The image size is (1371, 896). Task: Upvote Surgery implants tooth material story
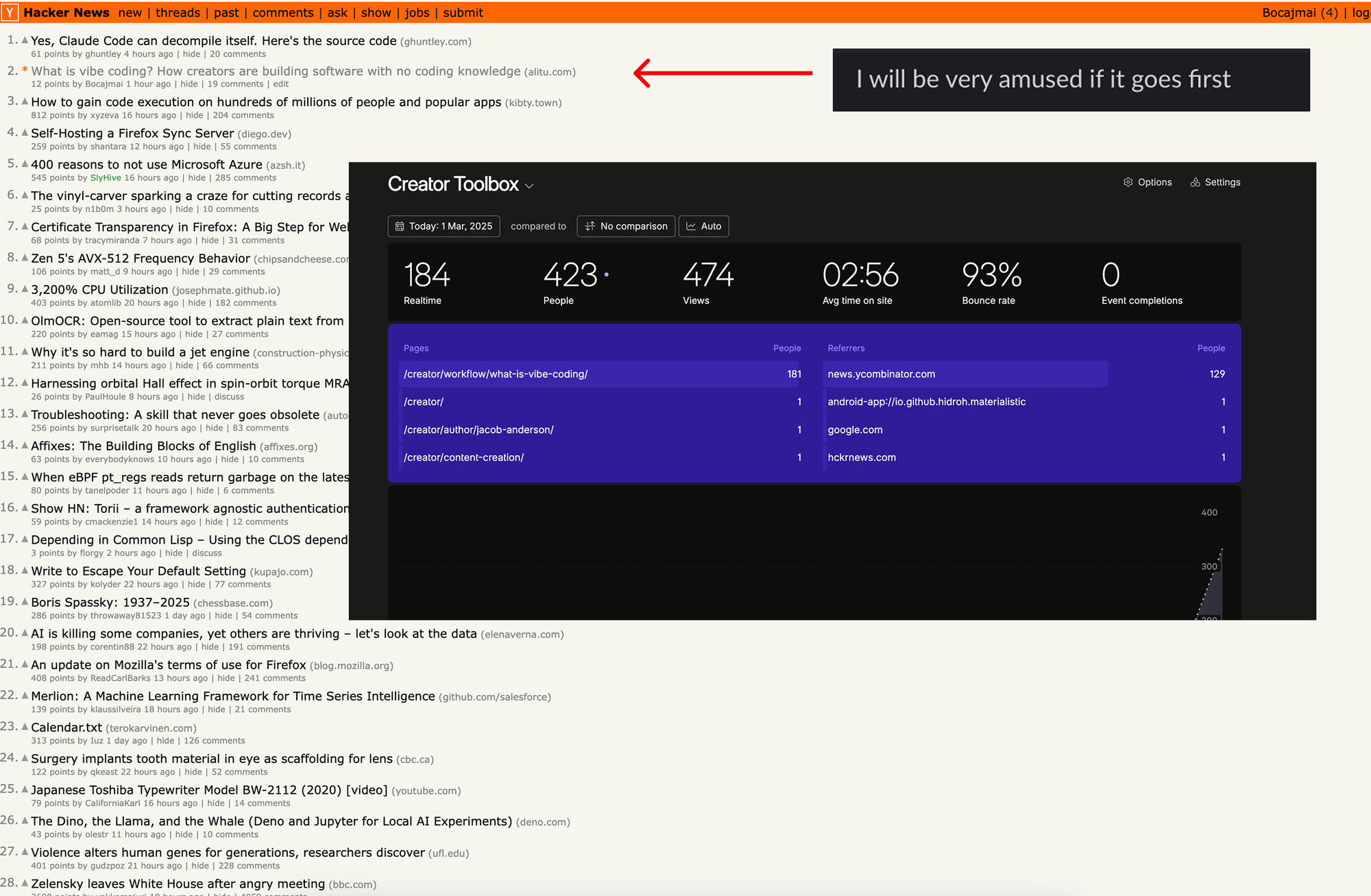pos(25,758)
